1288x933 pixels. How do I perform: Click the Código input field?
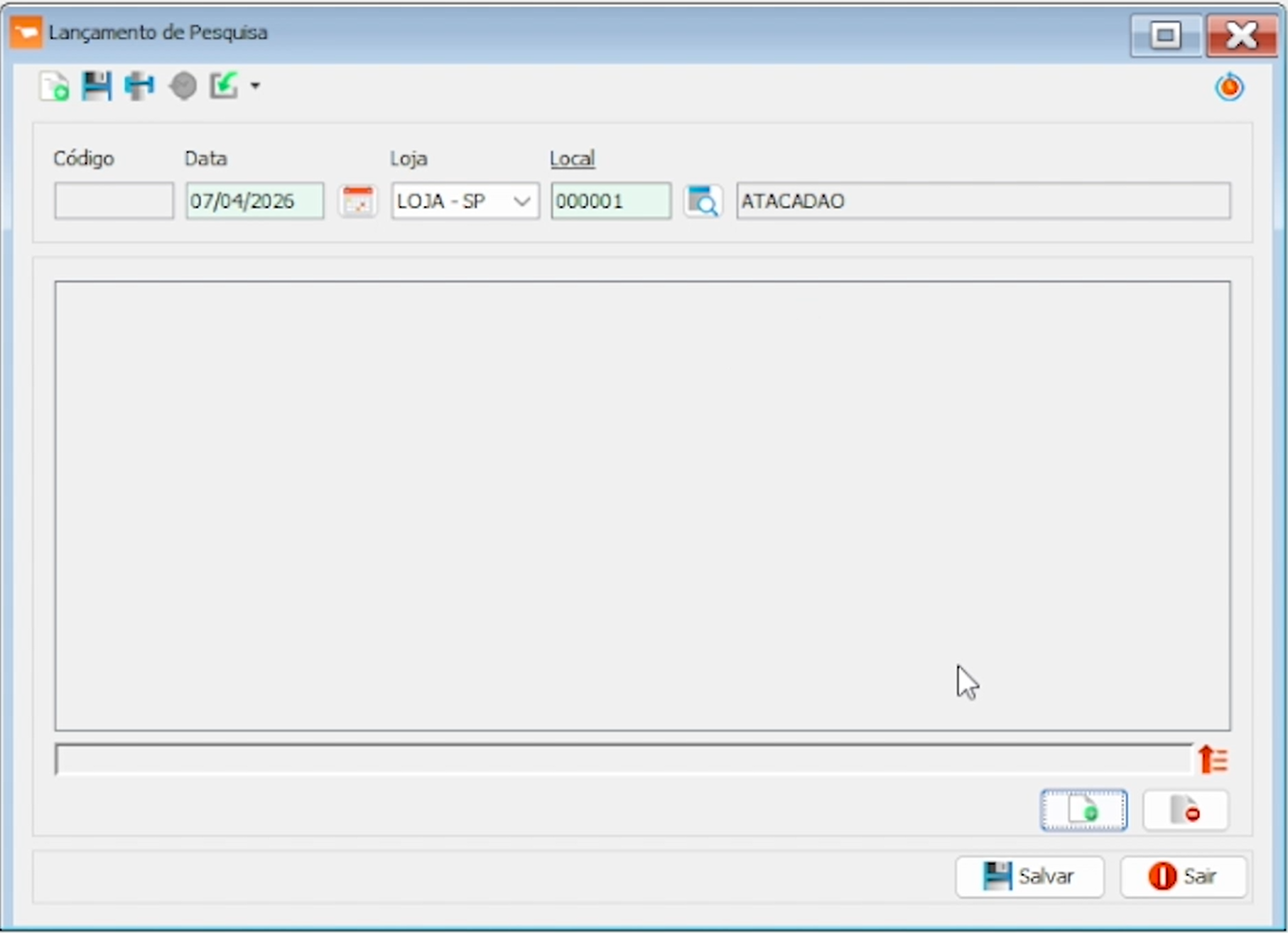pos(114,201)
